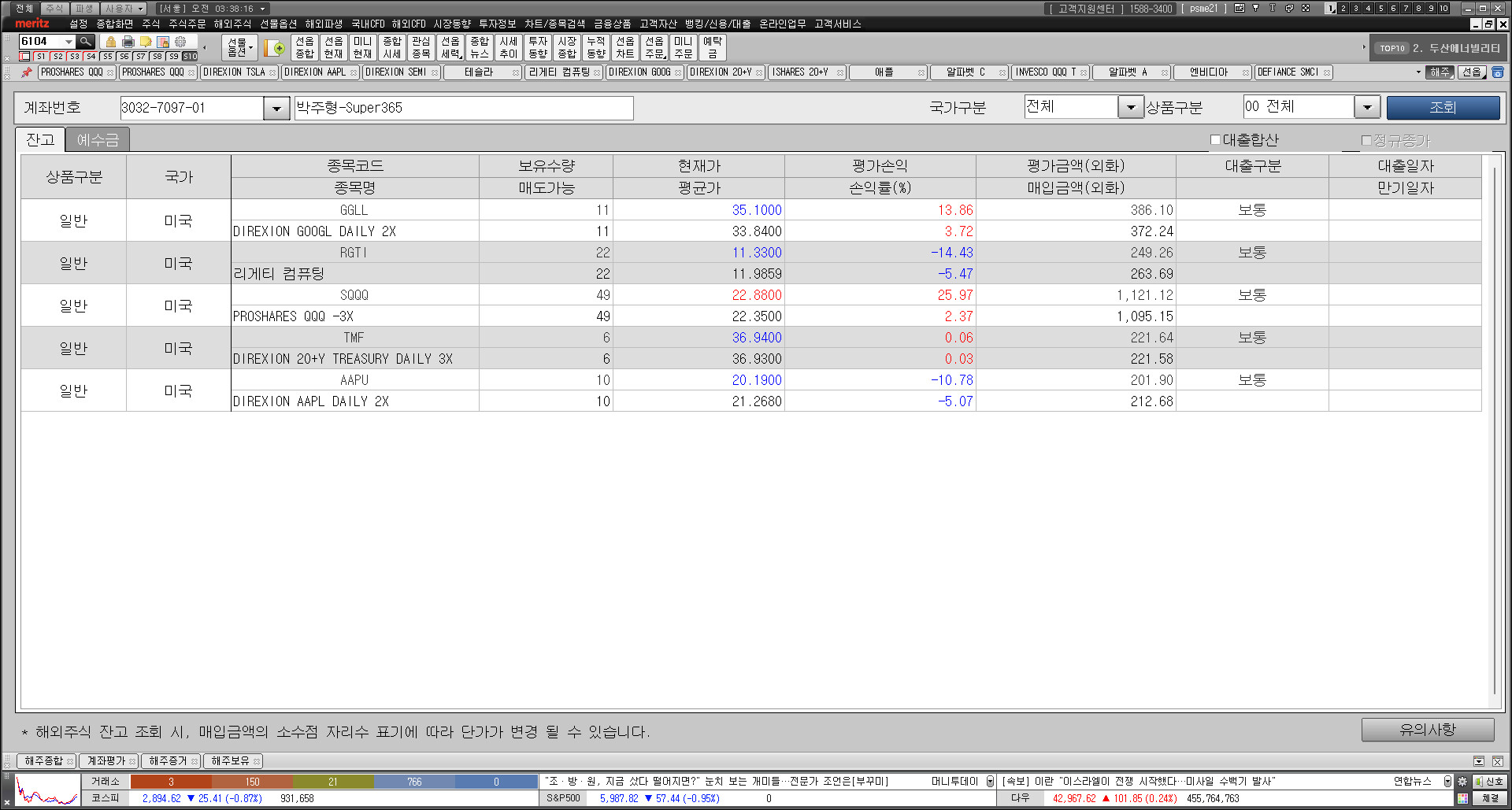
Task: Toggle the 정규종가 checkbox
Action: [1366, 141]
